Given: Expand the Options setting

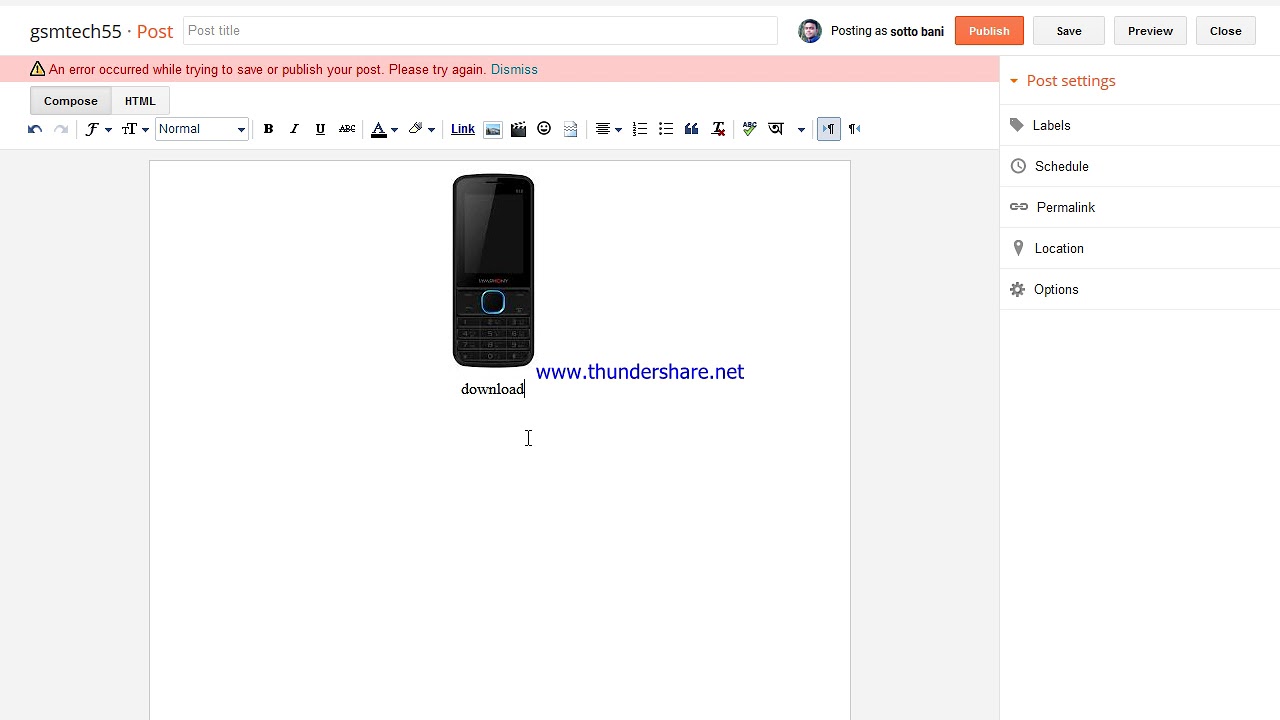Looking at the screenshot, I should click(1140, 290).
